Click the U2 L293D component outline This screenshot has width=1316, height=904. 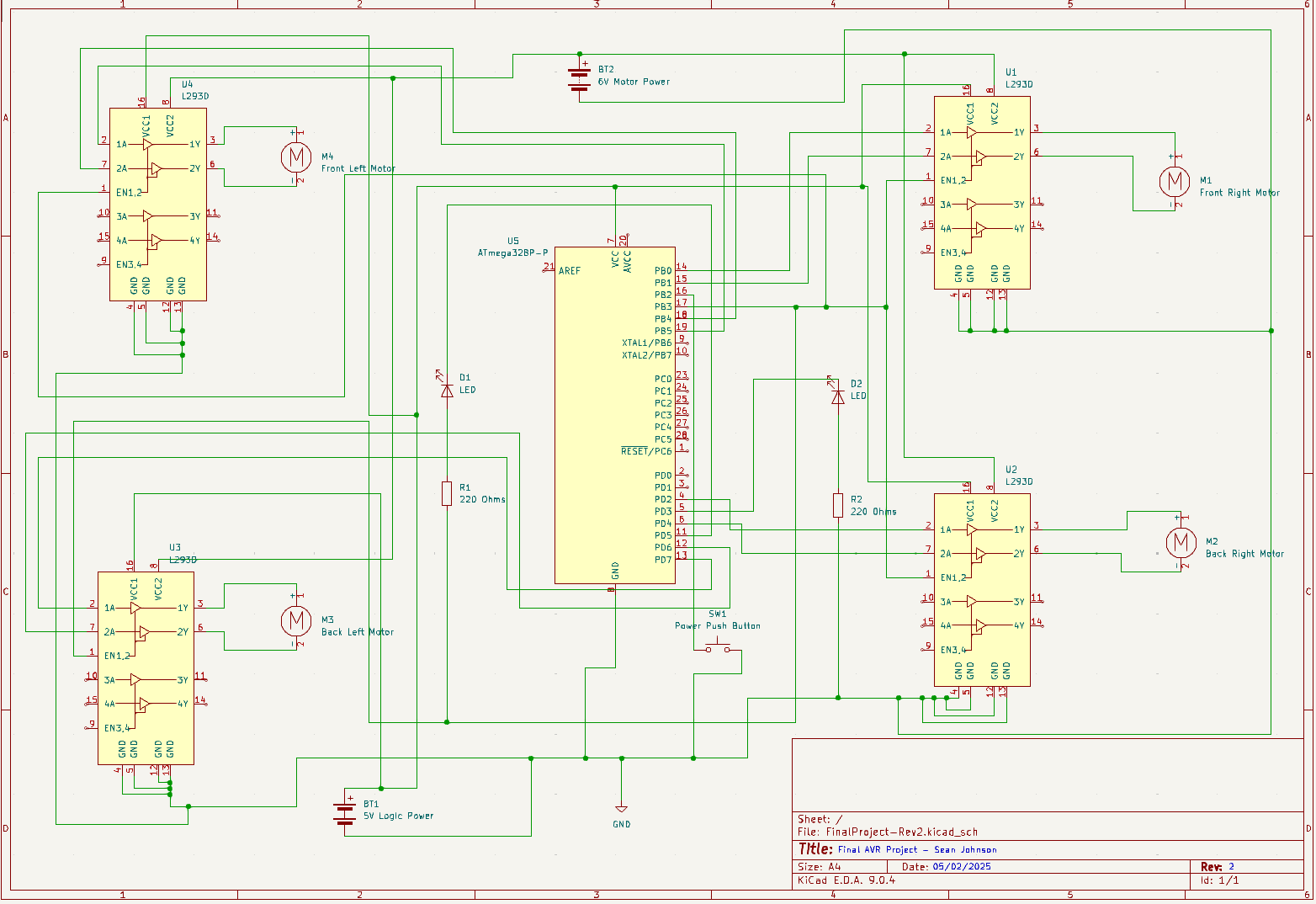click(982, 589)
